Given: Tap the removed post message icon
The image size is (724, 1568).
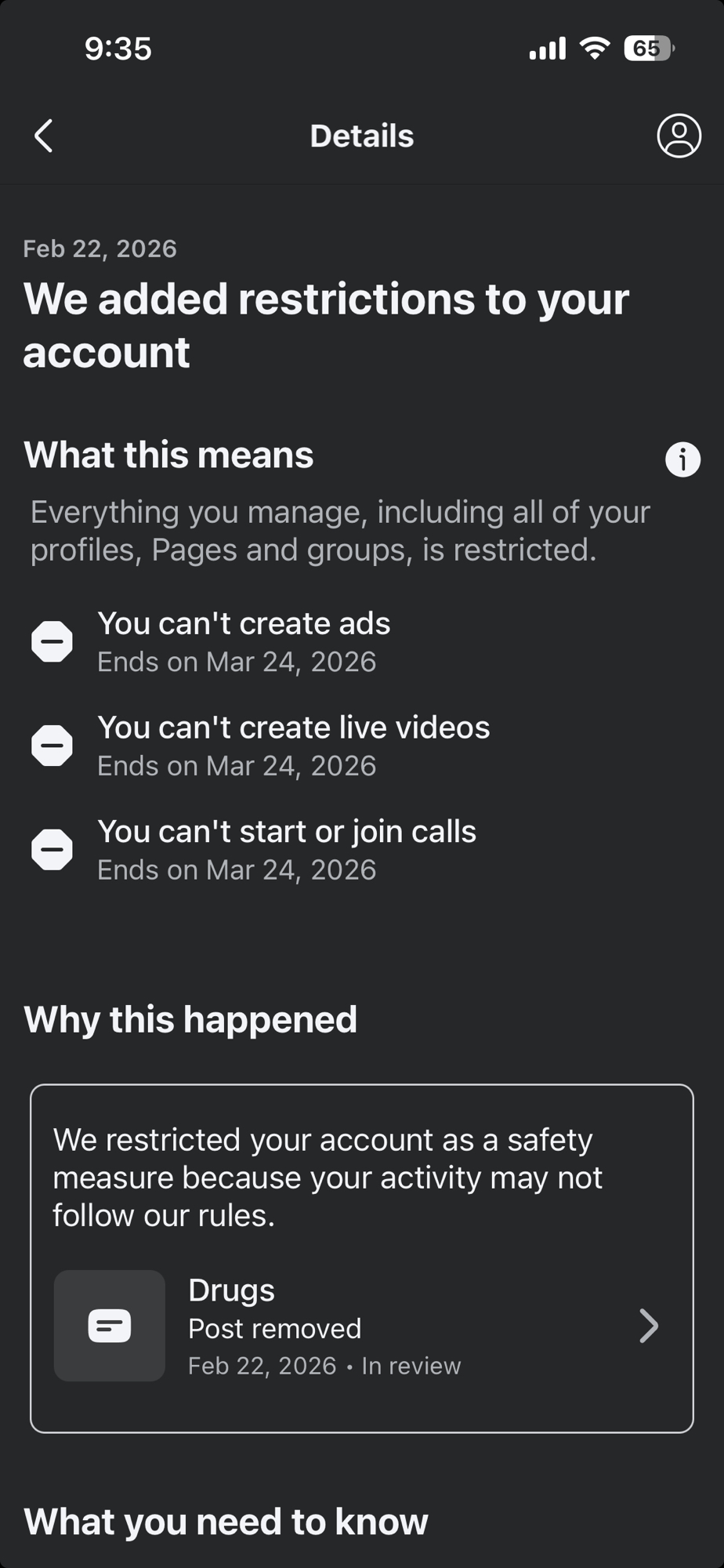Looking at the screenshot, I should 110,1326.
